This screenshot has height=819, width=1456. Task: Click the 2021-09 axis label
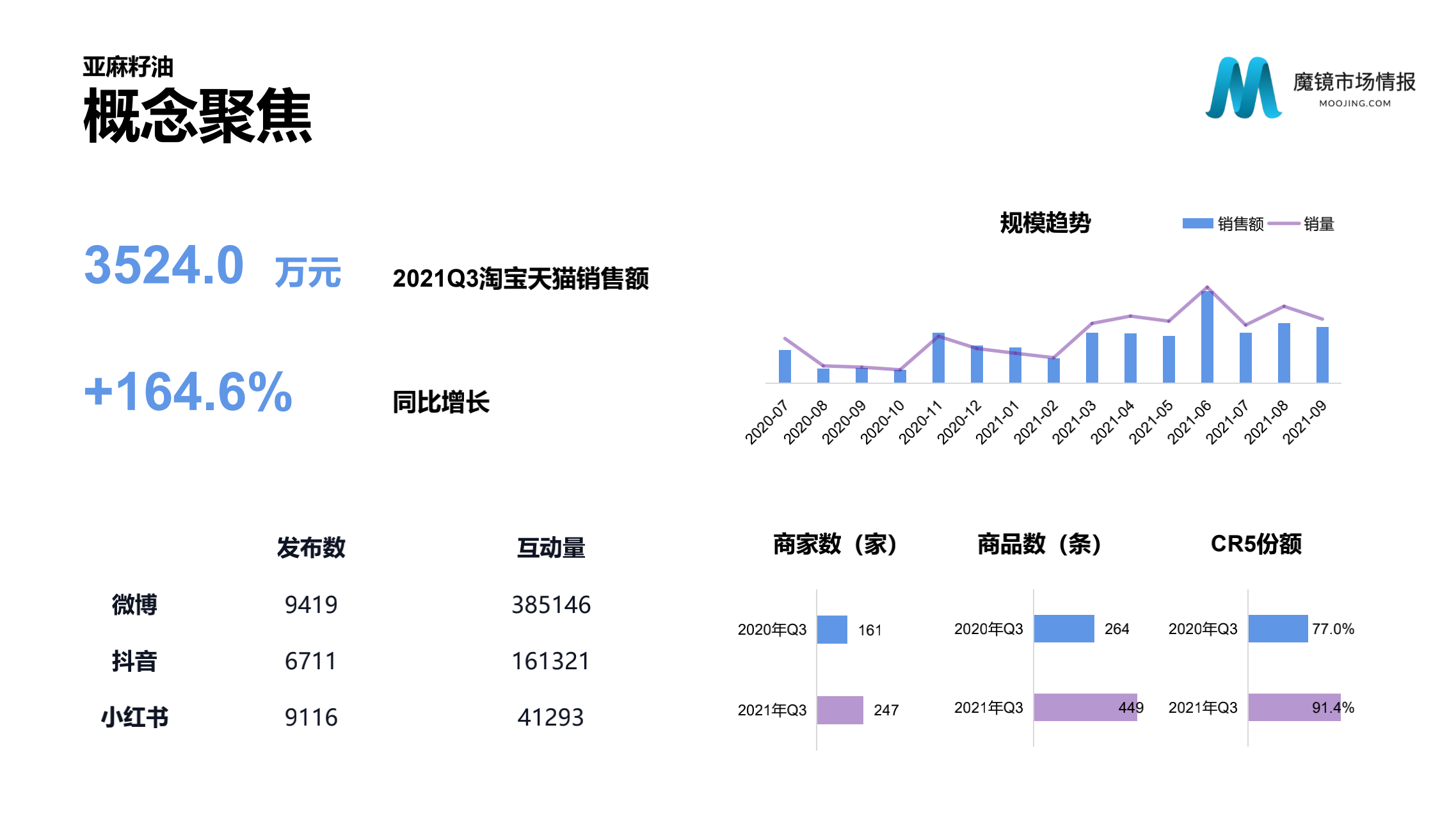(1304, 422)
